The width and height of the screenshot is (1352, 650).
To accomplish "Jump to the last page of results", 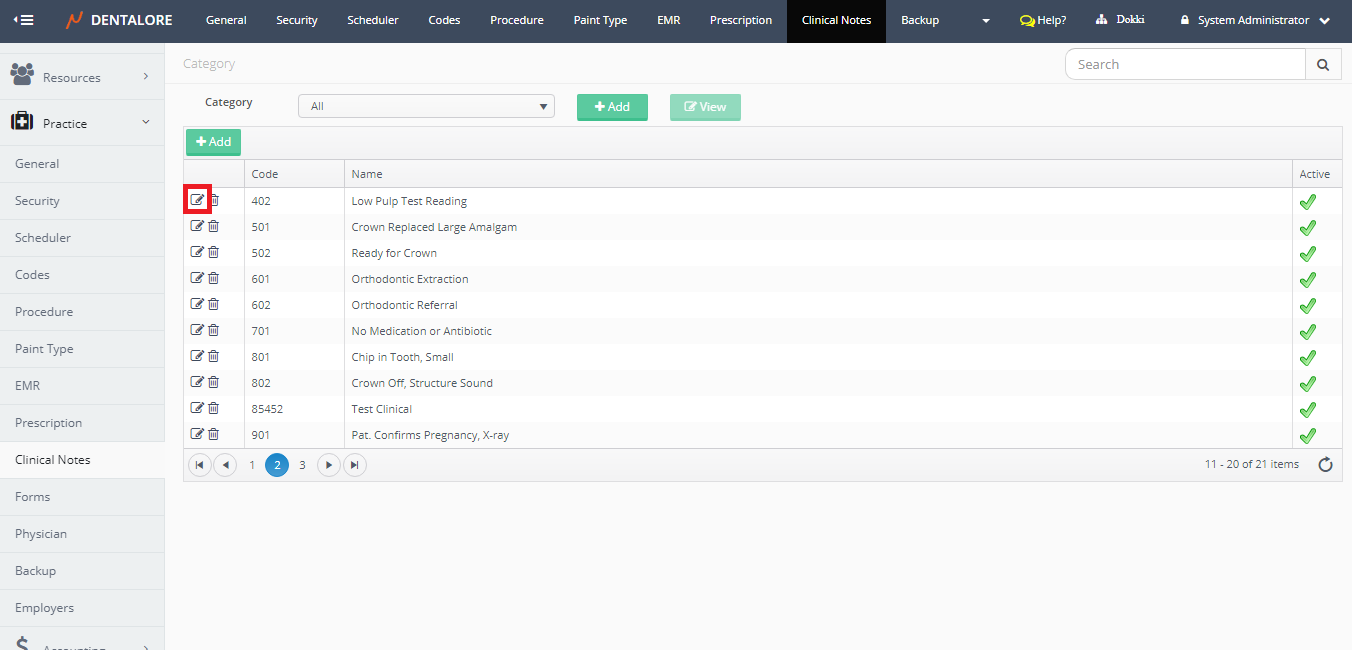I will tap(354, 465).
